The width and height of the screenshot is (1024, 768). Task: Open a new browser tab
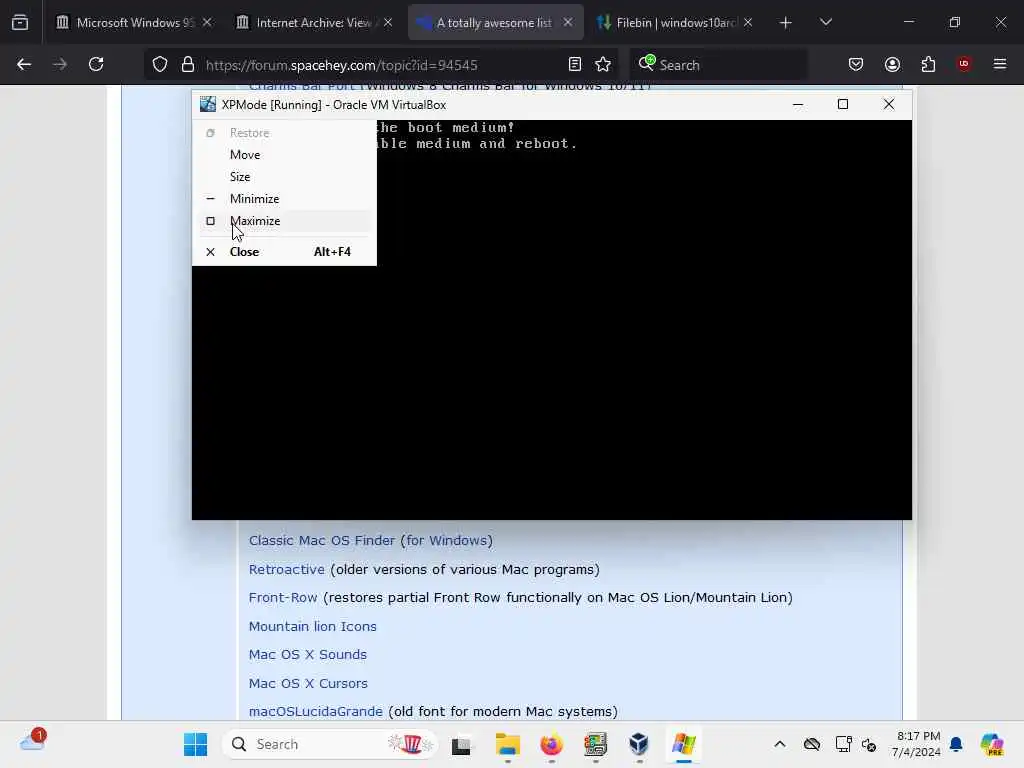pyautogui.click(x=786, y=23)
